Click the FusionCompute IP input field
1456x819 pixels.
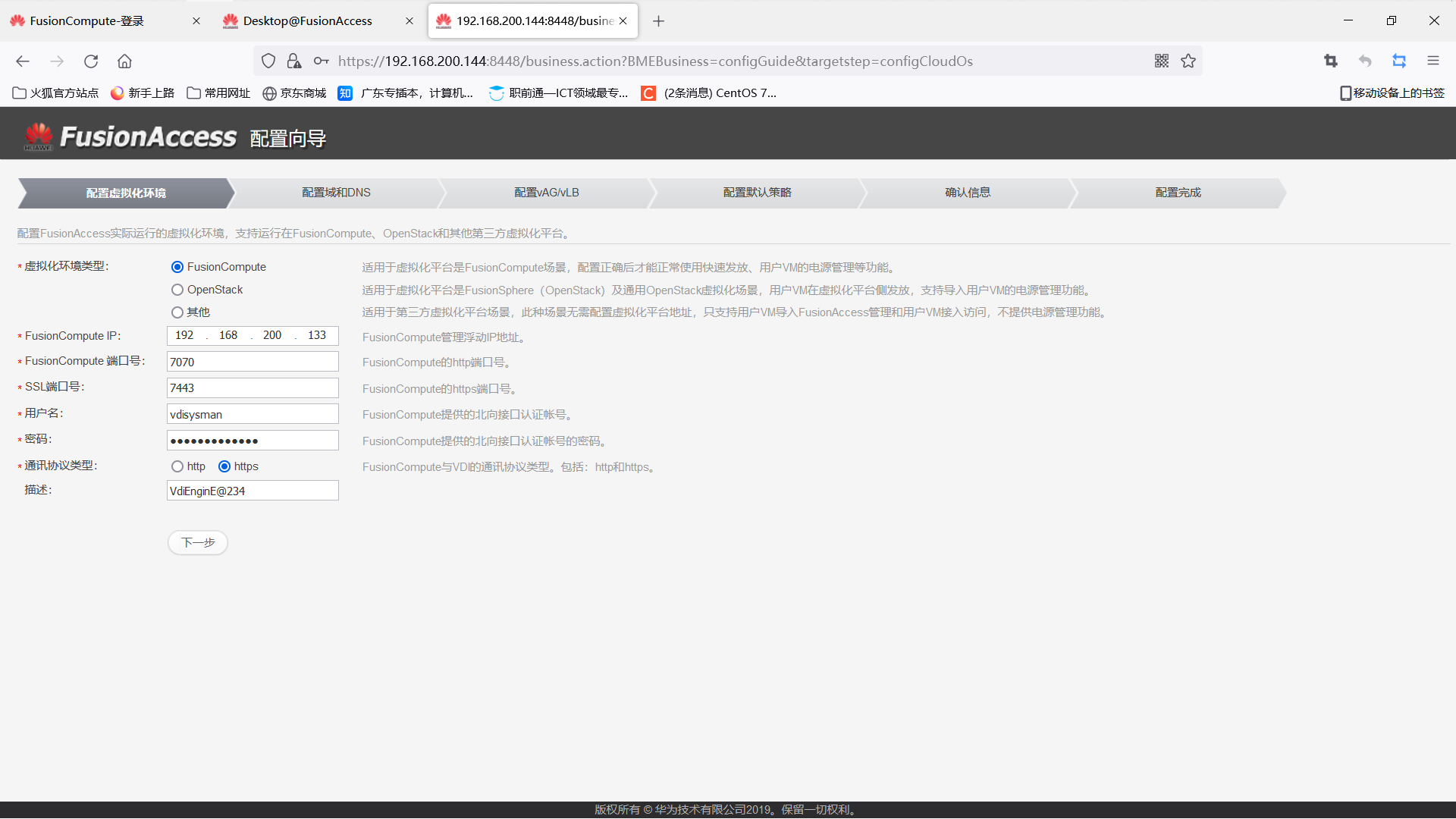point(253,335)
